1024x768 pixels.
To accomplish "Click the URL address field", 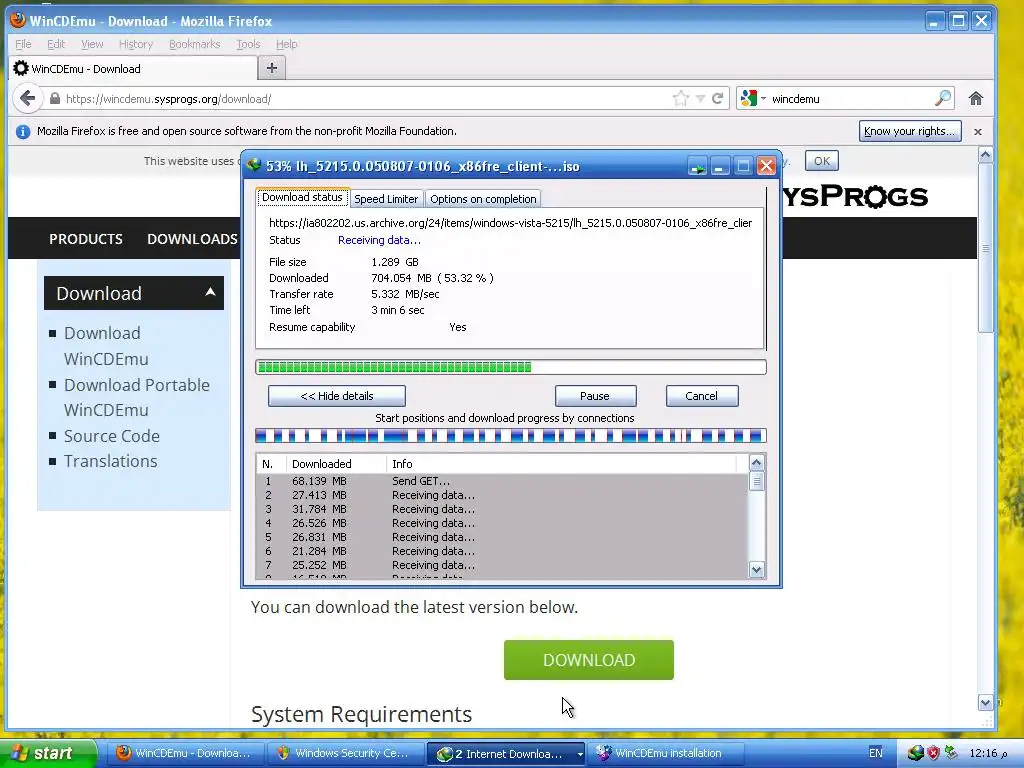I will click(x=366, y=99).
